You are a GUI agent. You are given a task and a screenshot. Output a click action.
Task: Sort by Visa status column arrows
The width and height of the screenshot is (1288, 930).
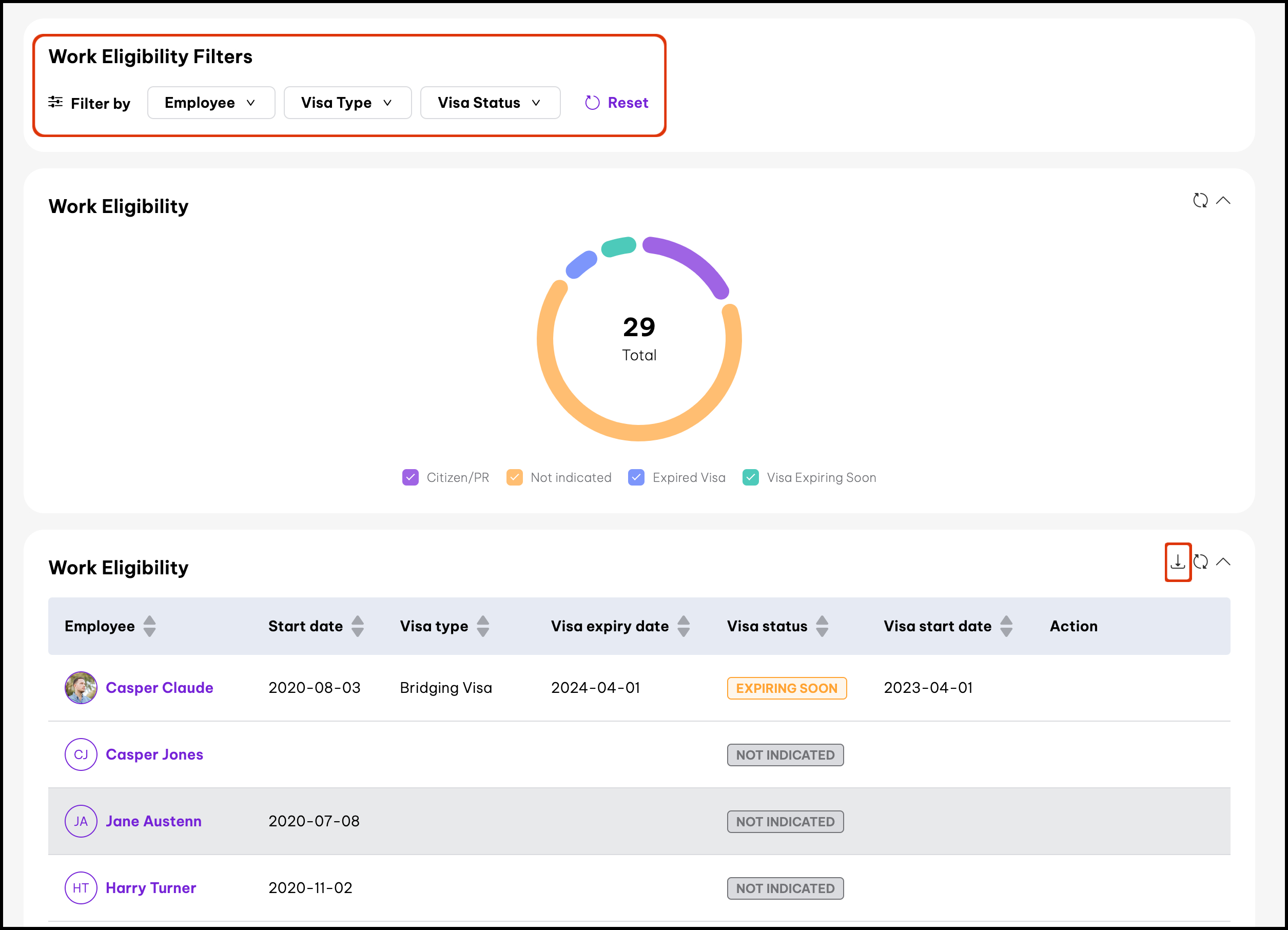click(822, 626)
